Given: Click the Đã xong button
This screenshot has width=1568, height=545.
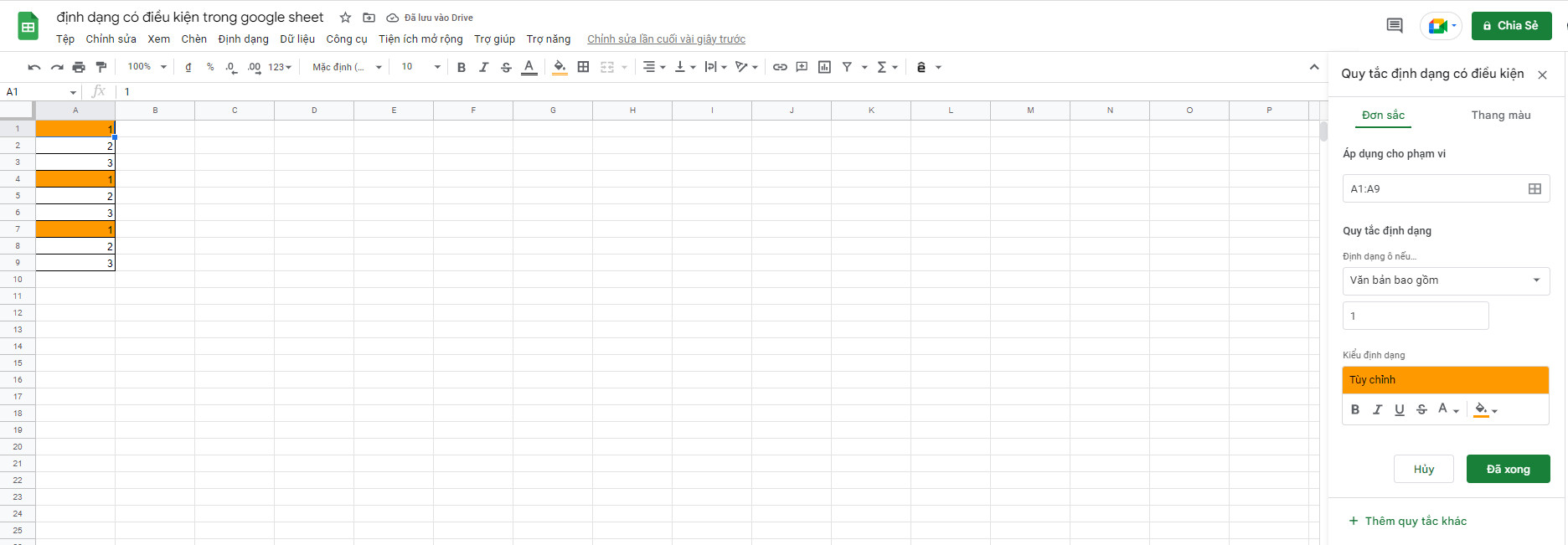Looking at the screenshot, I should tap(1508, 469).
